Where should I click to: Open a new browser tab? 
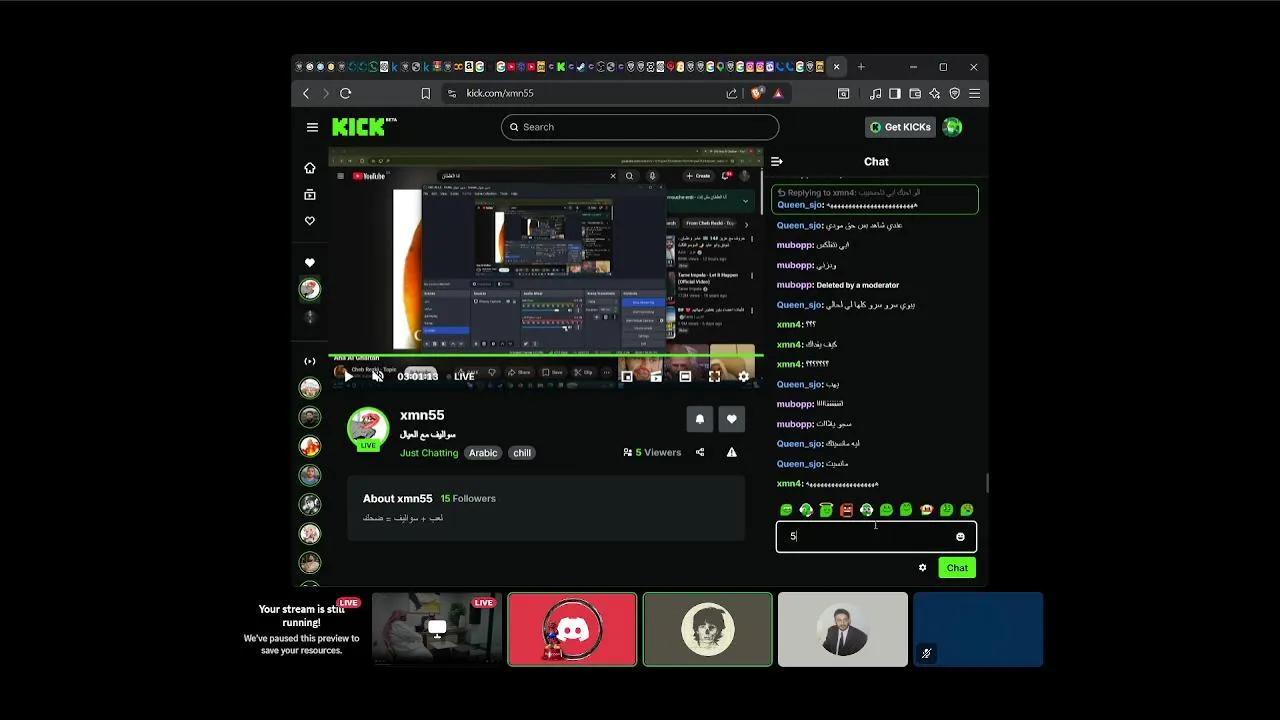861,67
